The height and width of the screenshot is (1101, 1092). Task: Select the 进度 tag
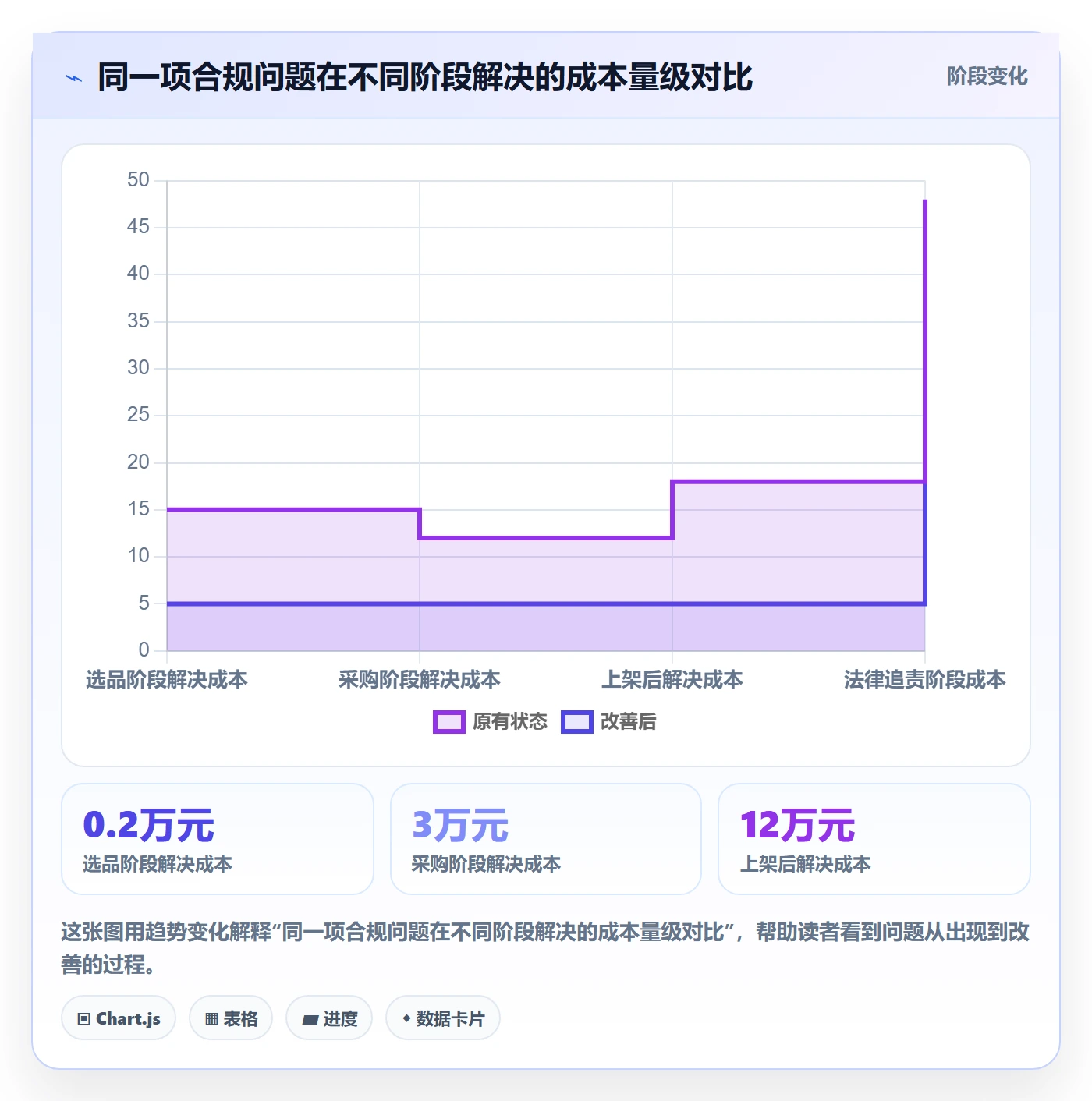coord(329,1018)
